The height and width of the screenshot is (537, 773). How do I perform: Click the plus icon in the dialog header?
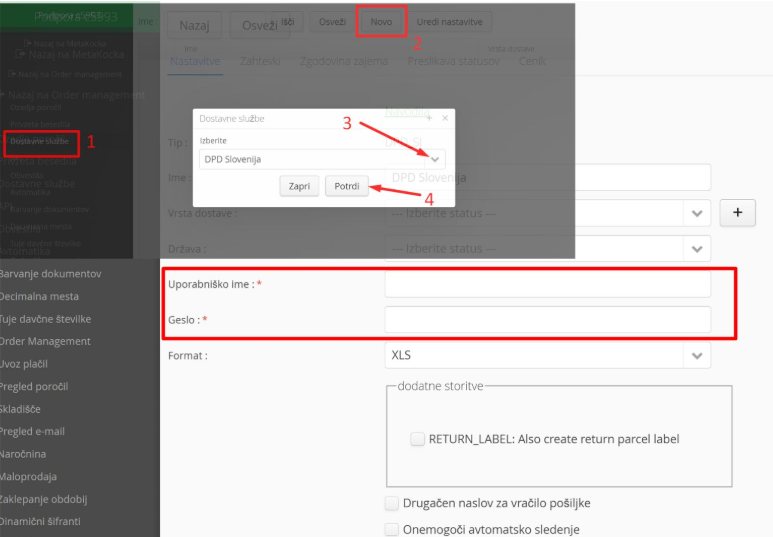[429, 118]
